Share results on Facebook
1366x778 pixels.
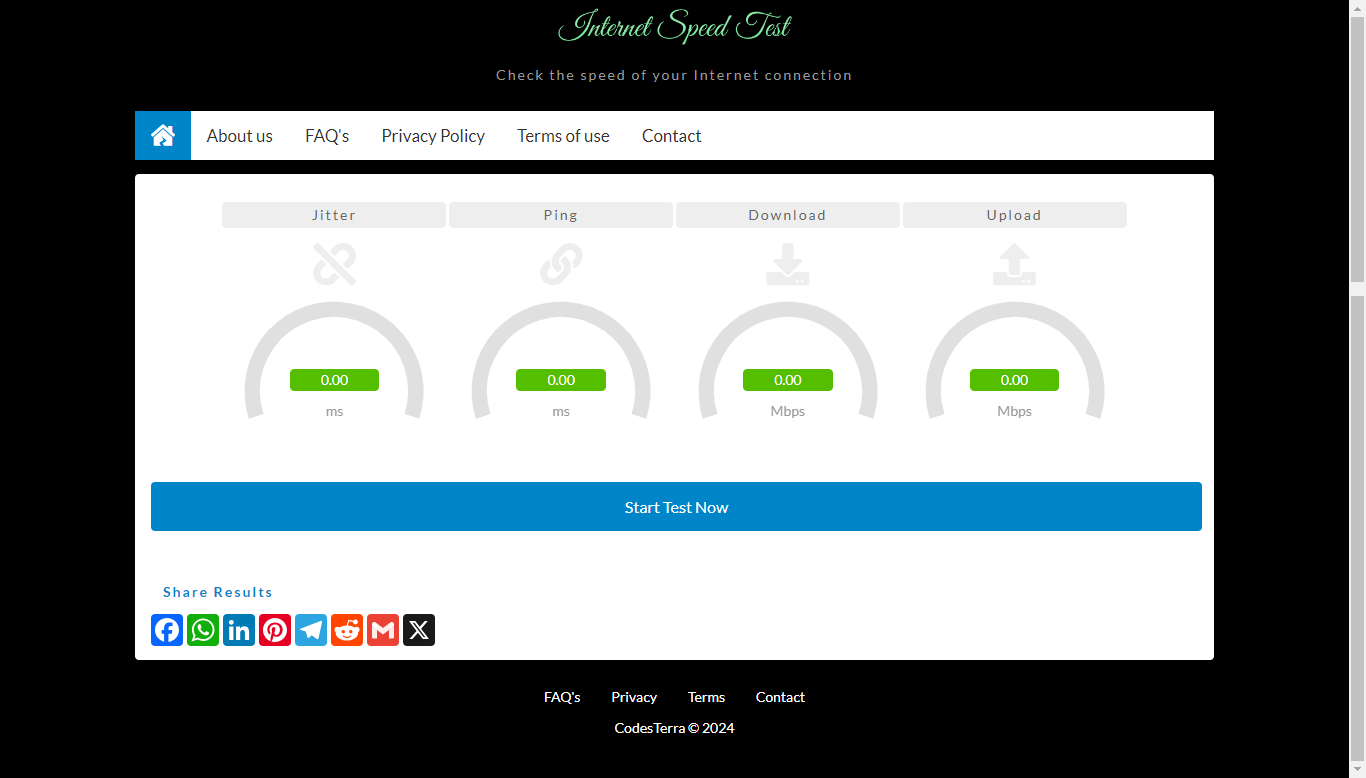point(167,630)
